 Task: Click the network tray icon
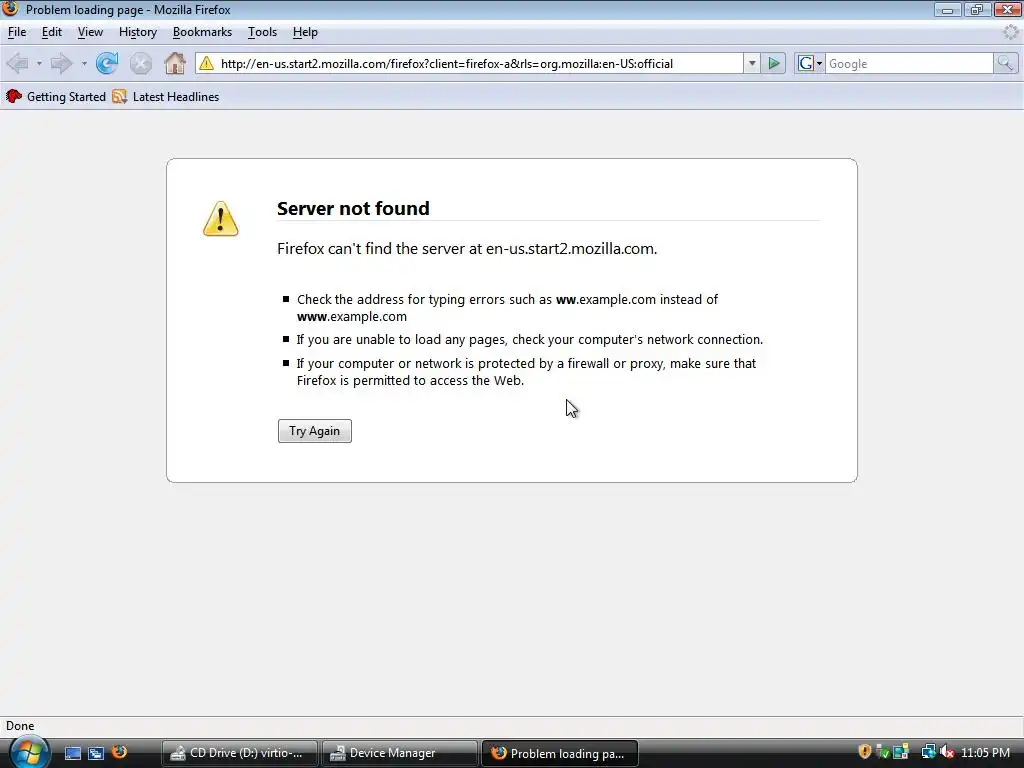(928, 752)
